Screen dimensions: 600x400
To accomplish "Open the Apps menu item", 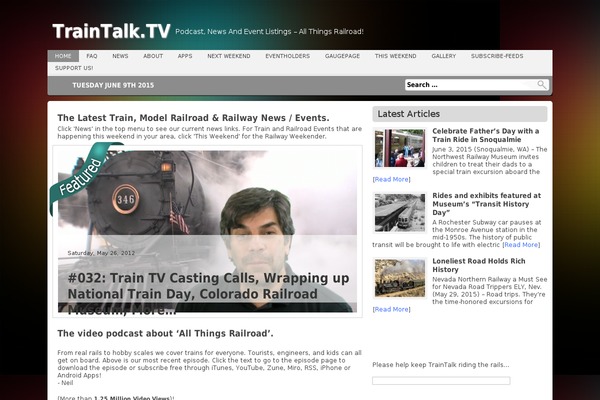I will [185, 56].
